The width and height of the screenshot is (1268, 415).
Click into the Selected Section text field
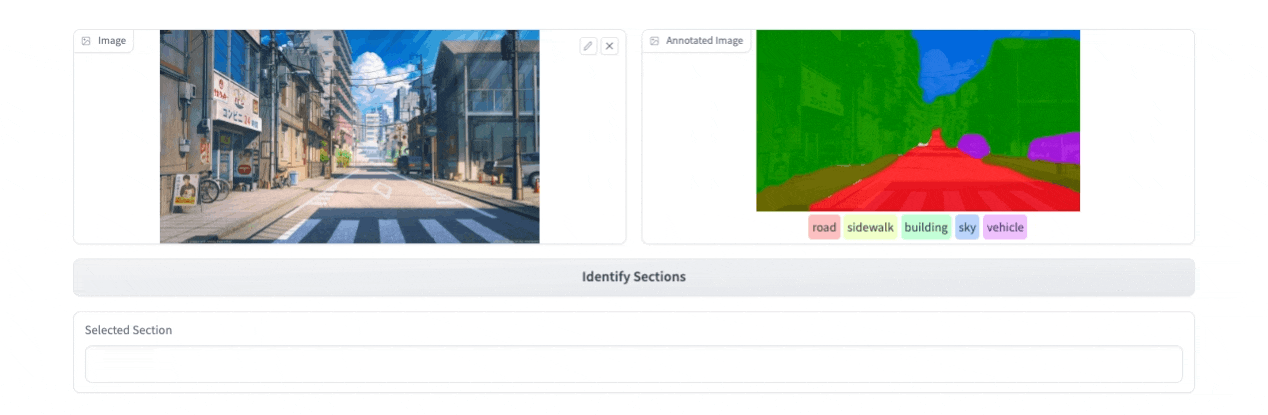(x=634, y=364)
